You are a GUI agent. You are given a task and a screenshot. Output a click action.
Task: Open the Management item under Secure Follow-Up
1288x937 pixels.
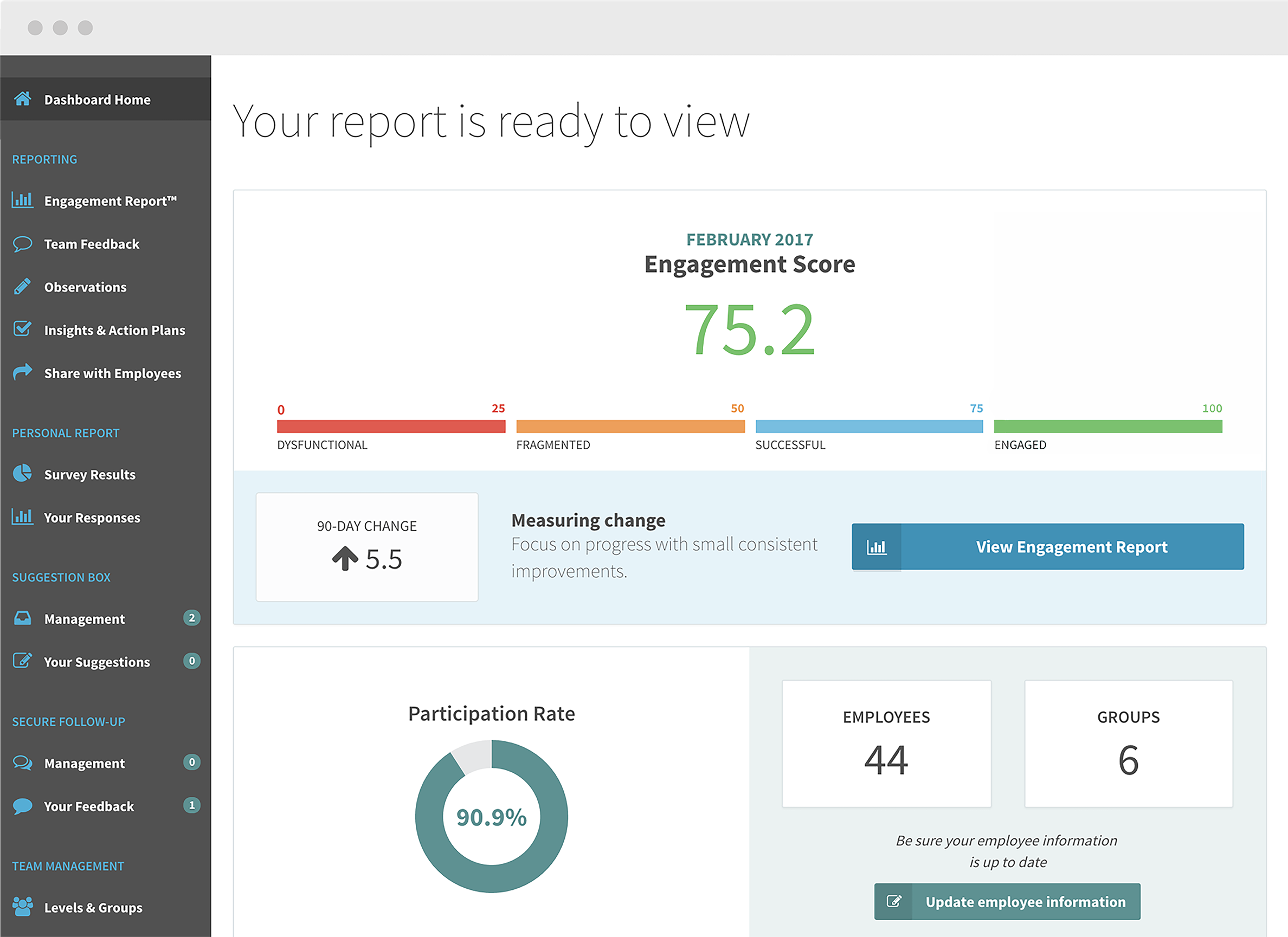point(84,762)
